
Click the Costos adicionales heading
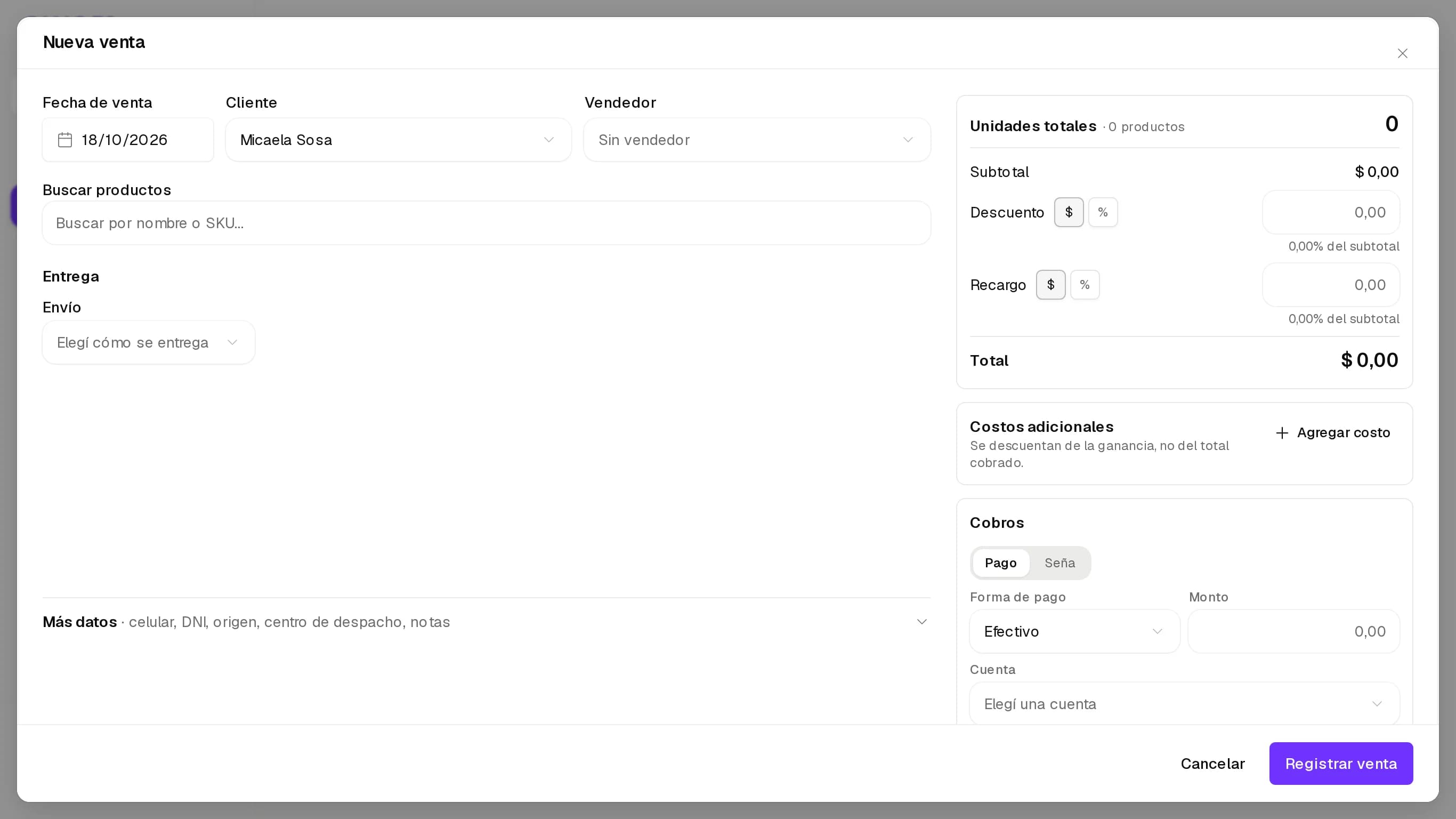coord(1042,427)
